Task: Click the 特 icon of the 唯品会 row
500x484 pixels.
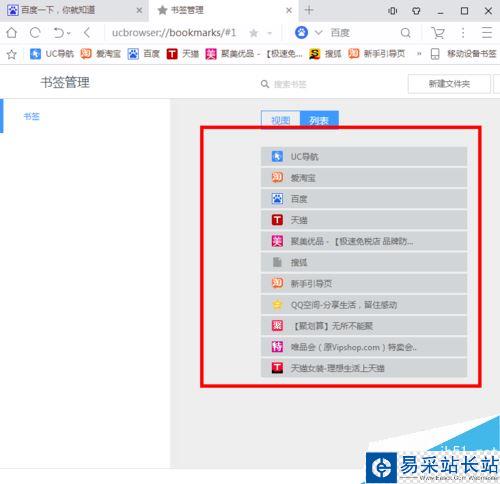Action: (277, 347)
